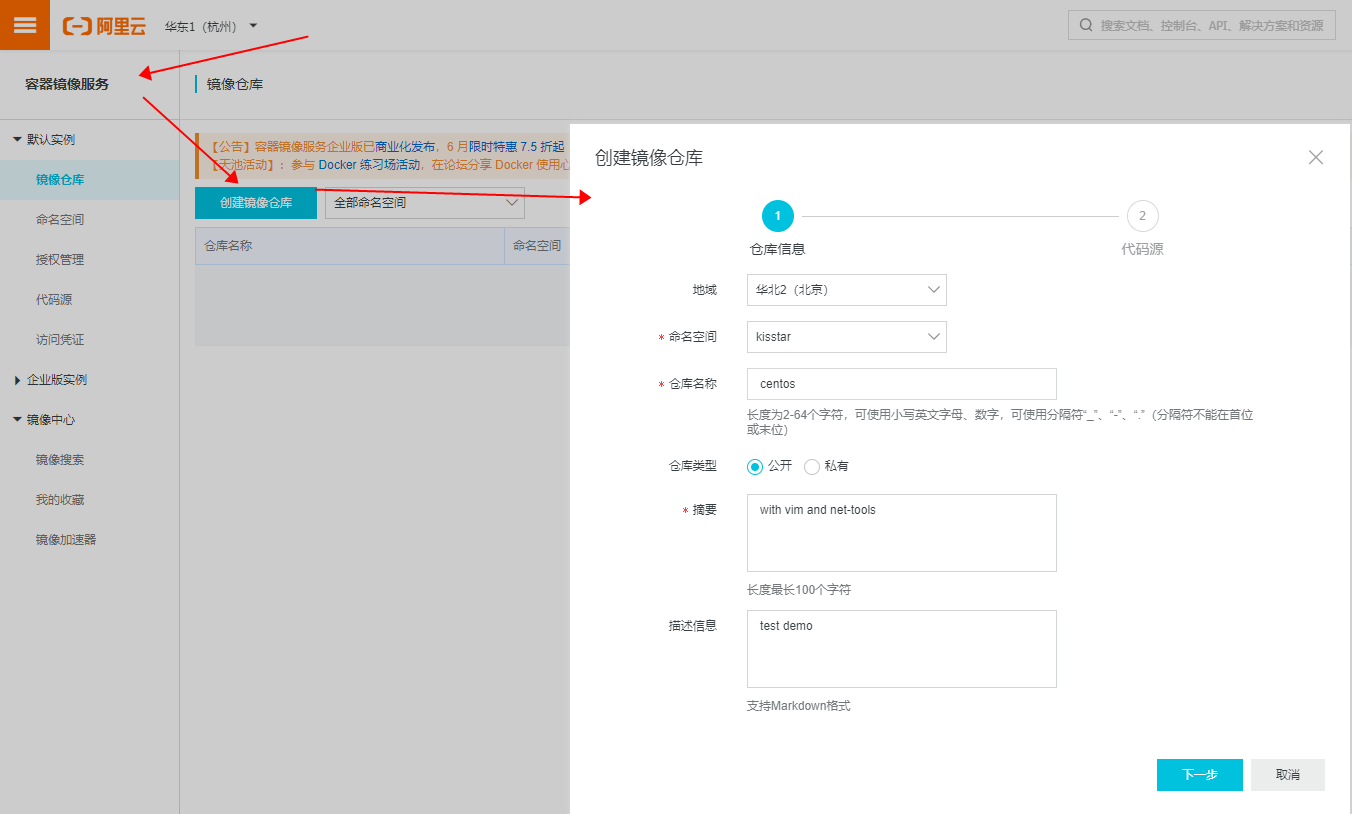The height and width of the screenshot is (814, 1352).
Task: Open the hamburger main menu
Action: click(25, 25)
